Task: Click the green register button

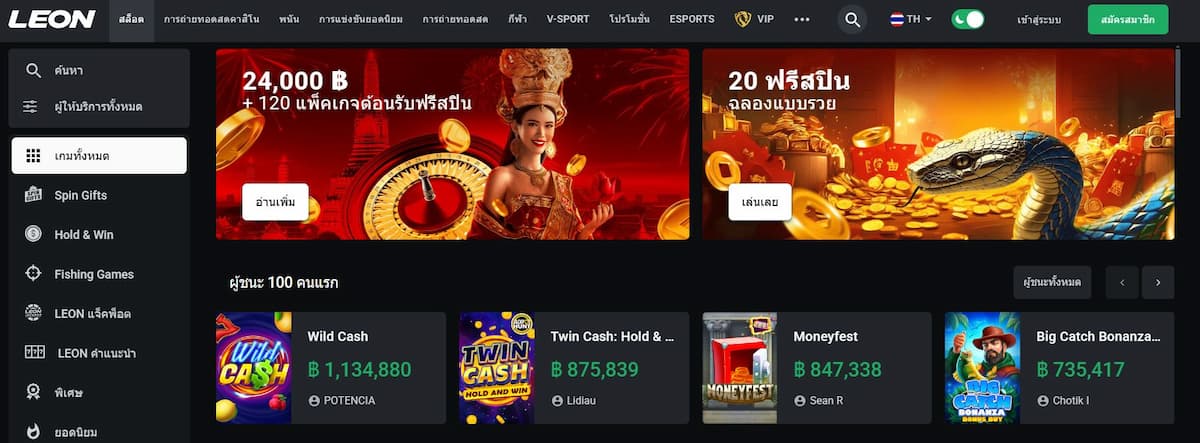Action: [x=1128, y=19]
